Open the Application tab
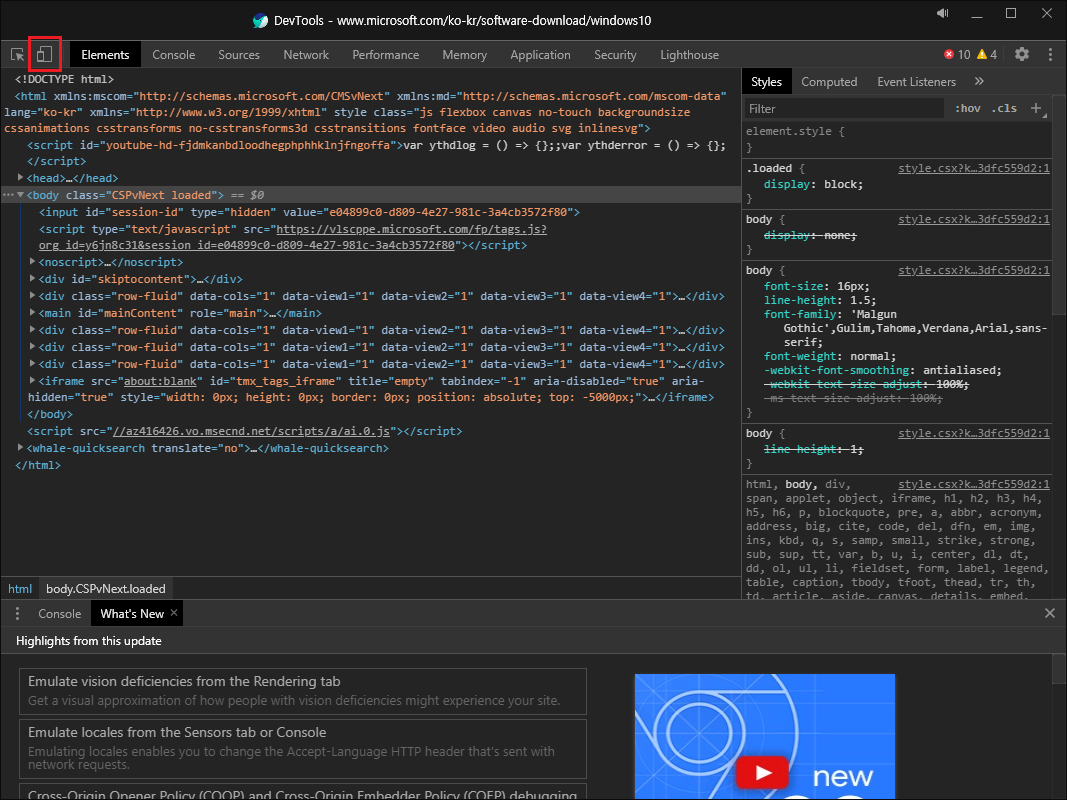This screenshot has width=1067, height=800. (540, 54)
